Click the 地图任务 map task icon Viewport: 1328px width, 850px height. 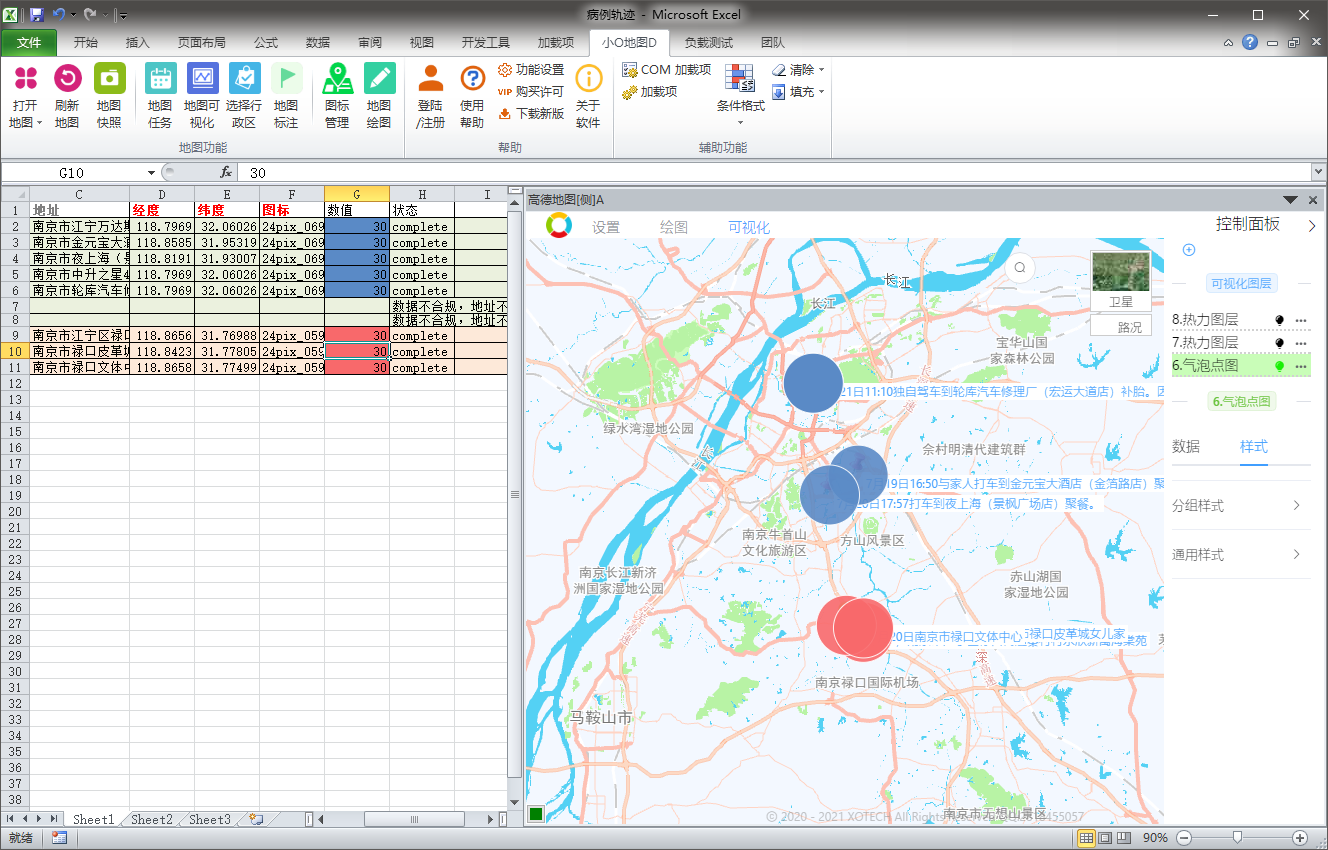160,80
